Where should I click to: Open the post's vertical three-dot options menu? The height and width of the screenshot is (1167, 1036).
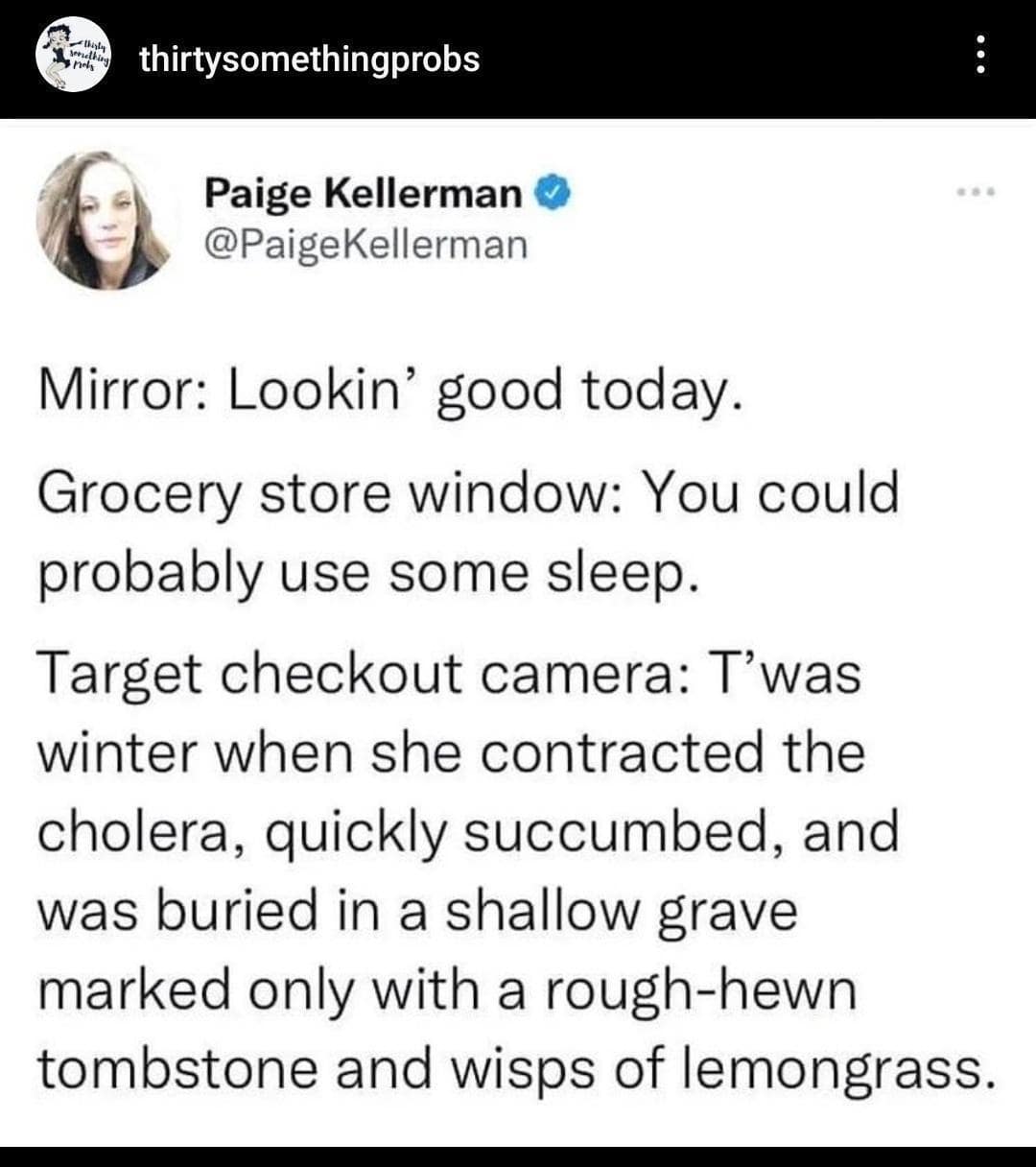[979, 55]
